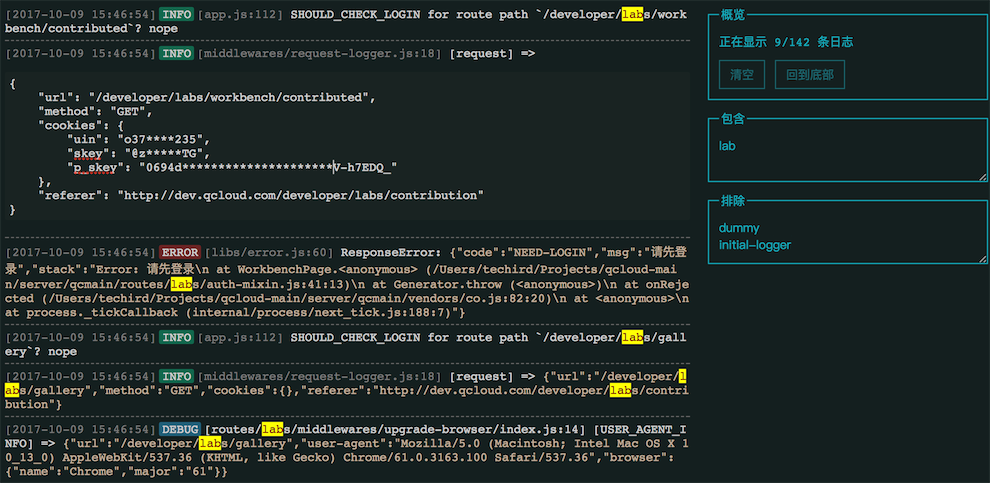The image size is (990, 483).
Task: Click the 回到底部 button
Action: (809, 75)
